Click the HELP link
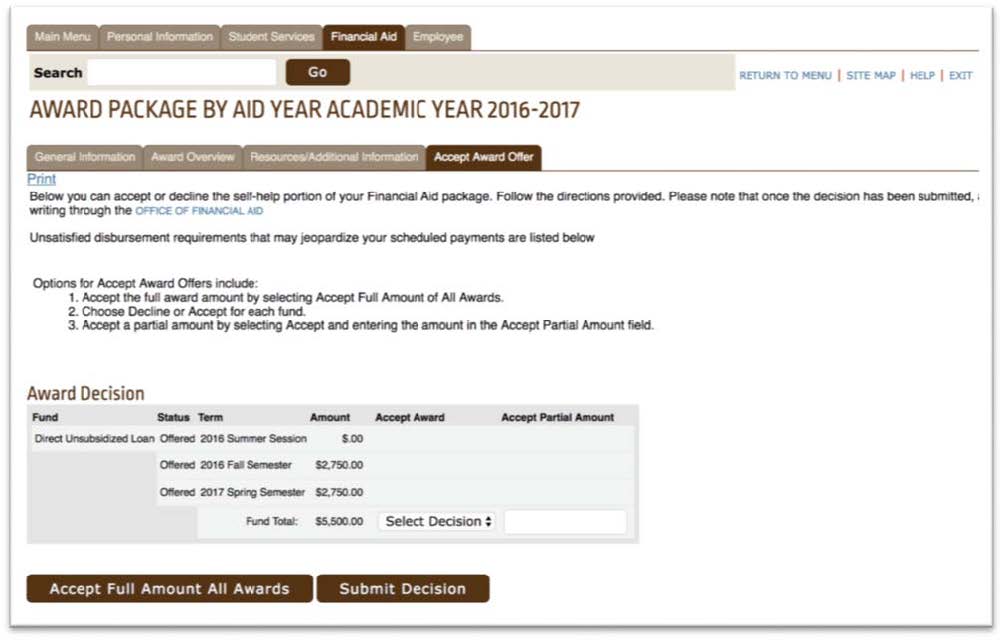The image size is (1003, 640). pos(922,76)
